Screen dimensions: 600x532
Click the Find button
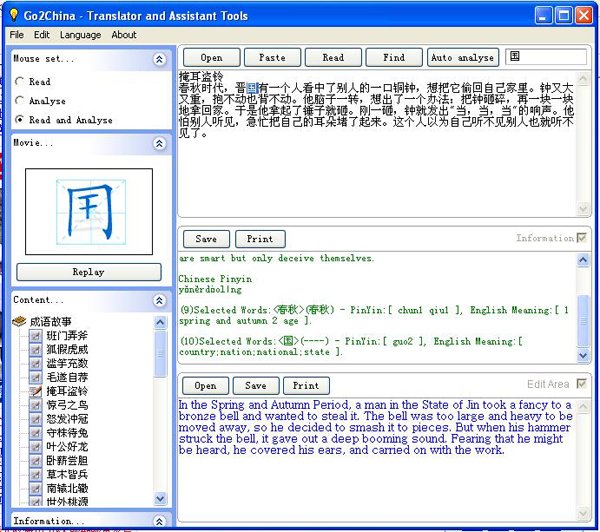click(394, 58)
